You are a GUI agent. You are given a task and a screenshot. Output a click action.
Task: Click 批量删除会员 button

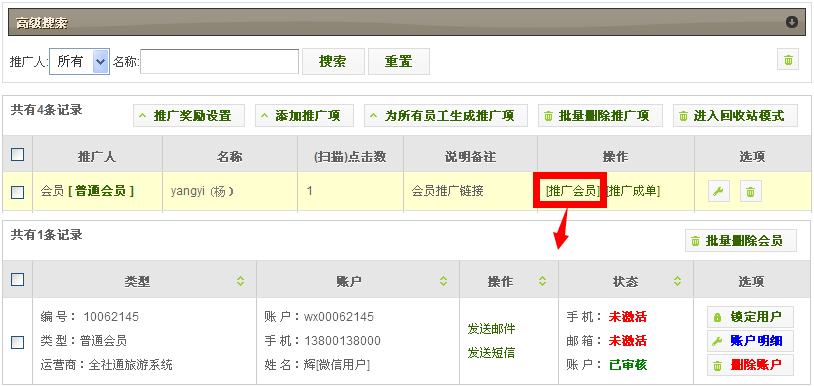741,241
